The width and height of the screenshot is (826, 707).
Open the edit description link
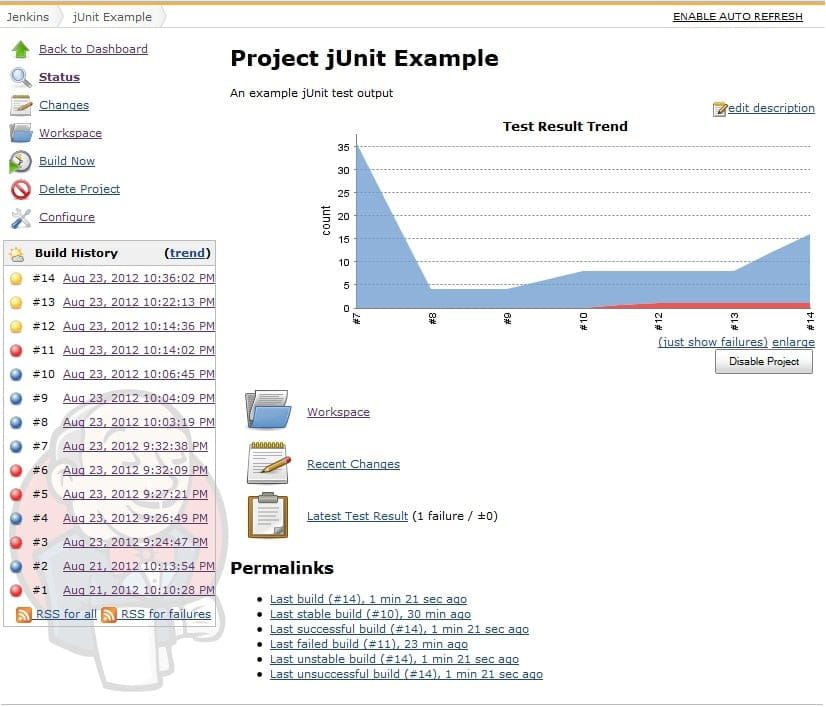[x=770, y=108]
